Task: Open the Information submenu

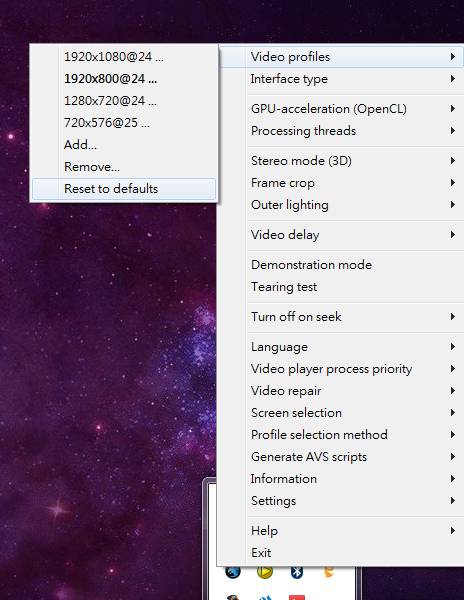Action: (x=341, y=479)
